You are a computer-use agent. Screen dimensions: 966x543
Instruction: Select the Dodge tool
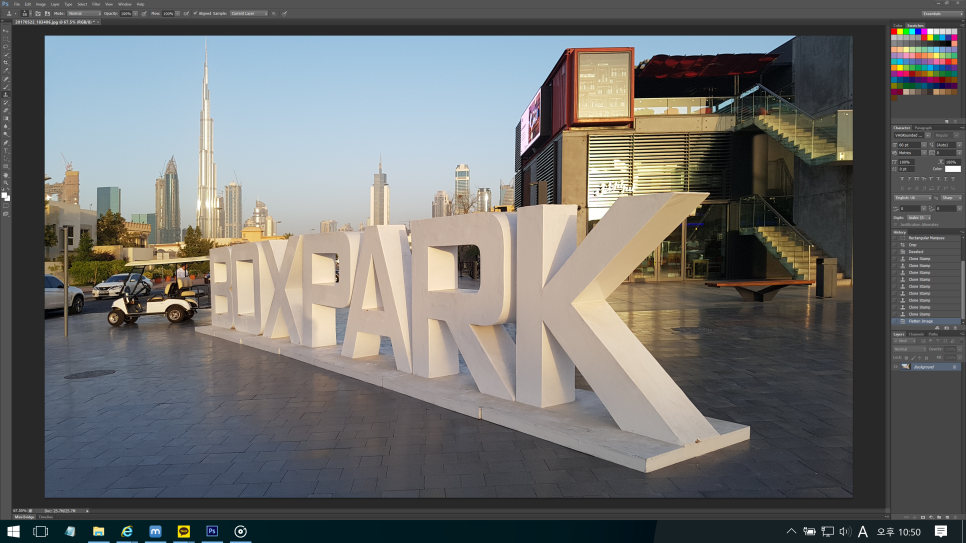coord(6,134)
